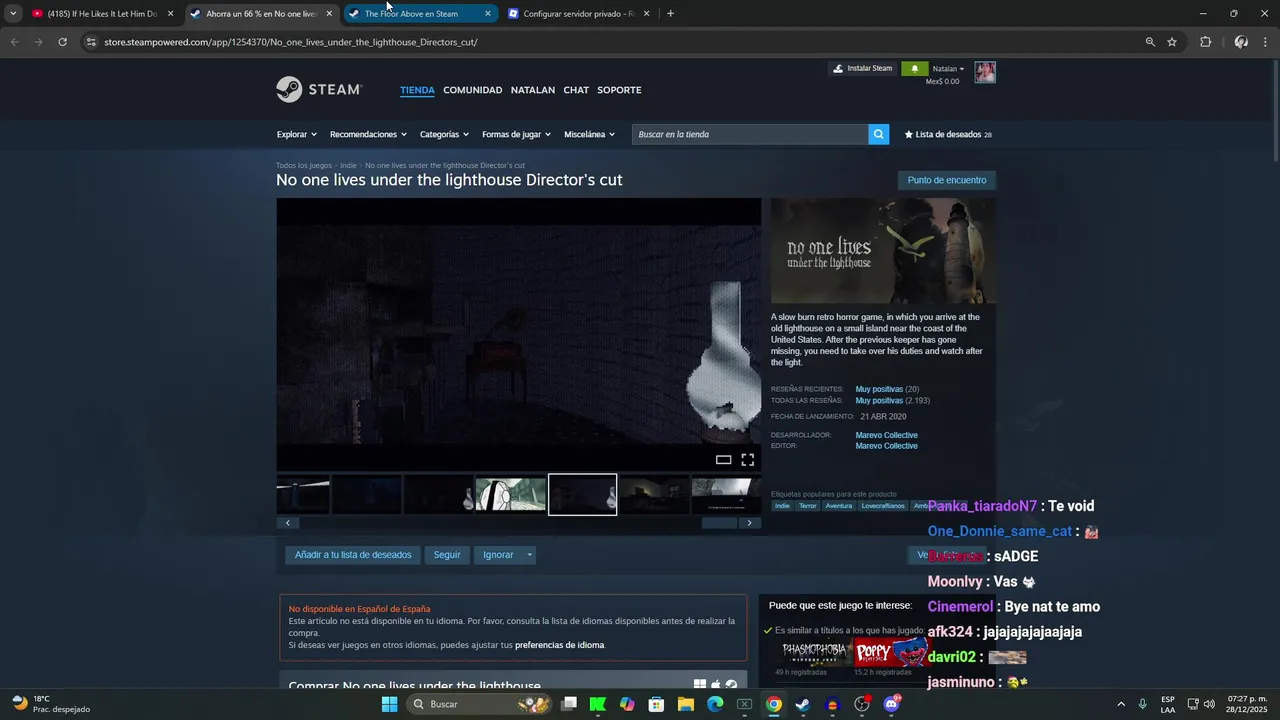
Task: Expand the Explorar menu
Action: click(x=296, y=134)
